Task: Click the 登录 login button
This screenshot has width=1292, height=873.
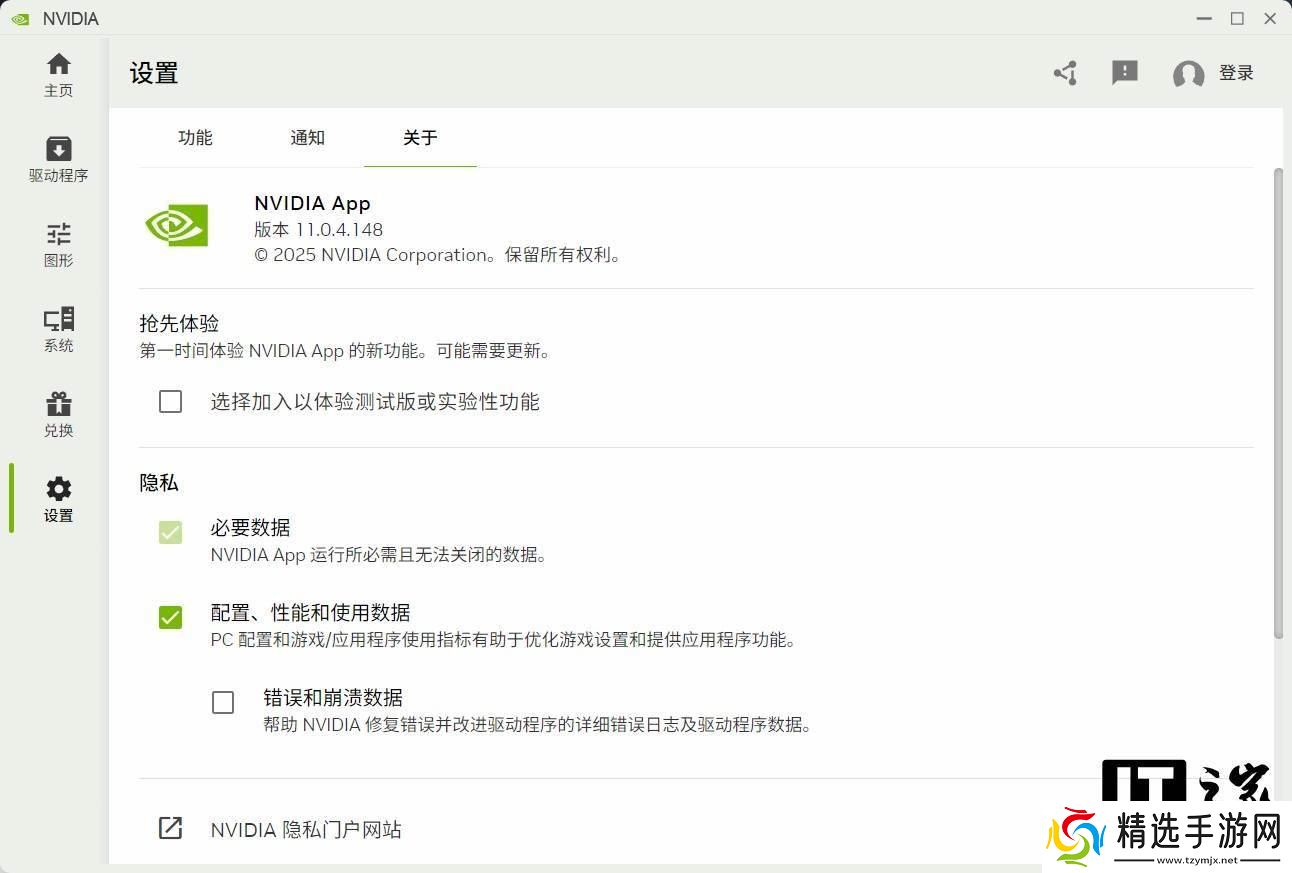Action: [1236, 73]
